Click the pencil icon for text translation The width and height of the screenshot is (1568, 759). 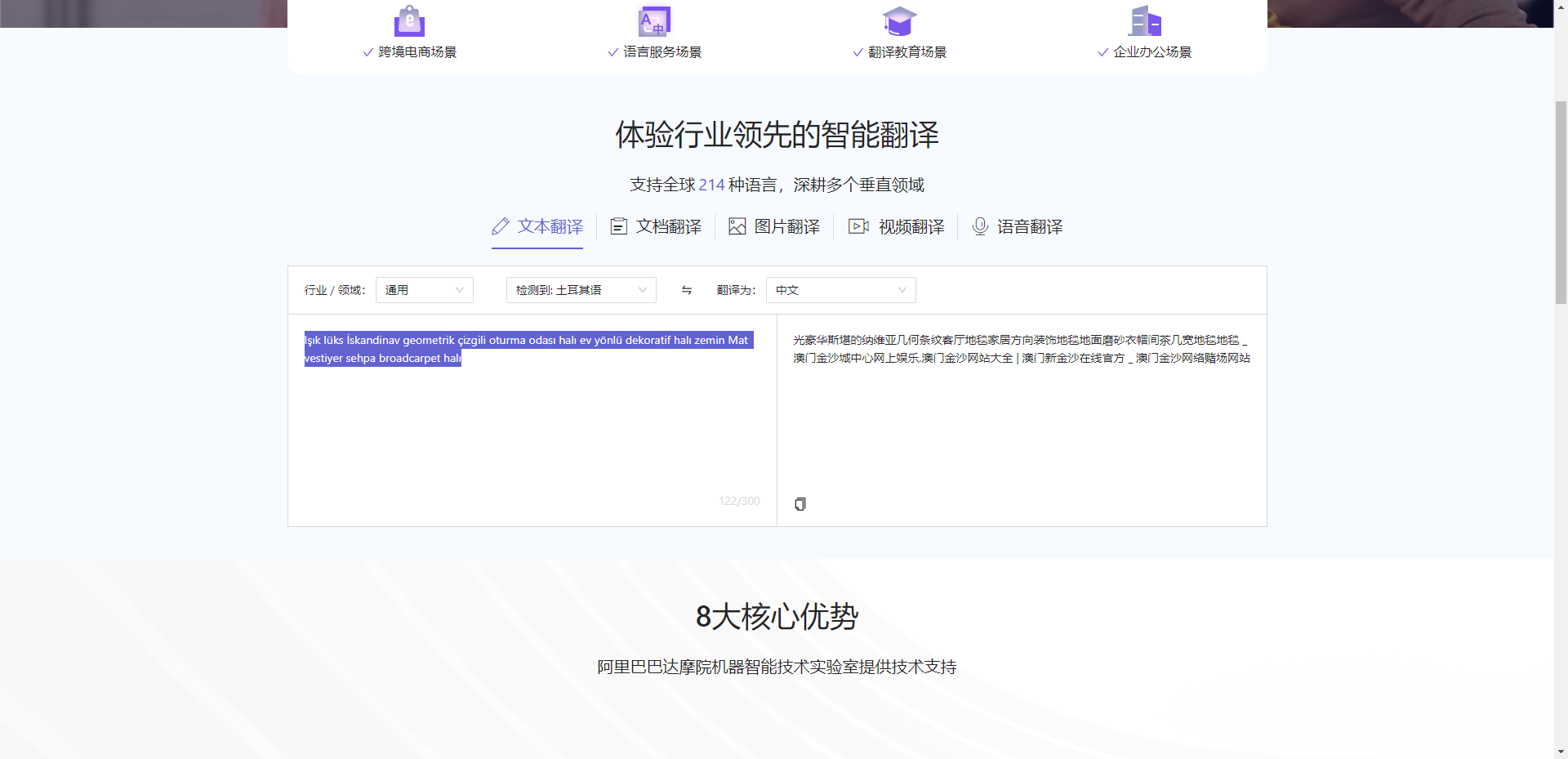[x=501, y=226]
